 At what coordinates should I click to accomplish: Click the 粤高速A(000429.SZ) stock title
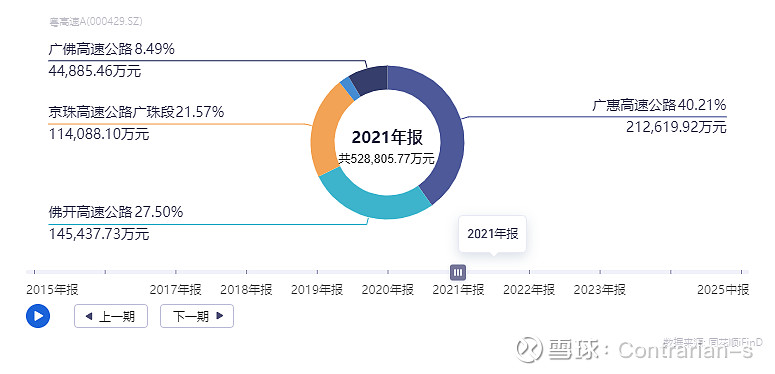pos(96,22)
